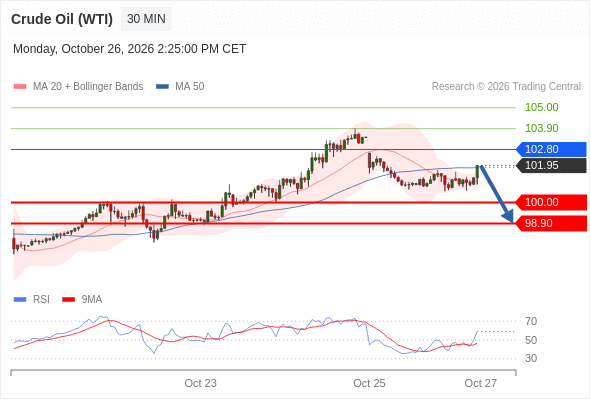Image resolution: width=590 pixels, height=400 pixels.
Task: Click the Crude Oil (WTI) chart title
Action: [62, 19]
